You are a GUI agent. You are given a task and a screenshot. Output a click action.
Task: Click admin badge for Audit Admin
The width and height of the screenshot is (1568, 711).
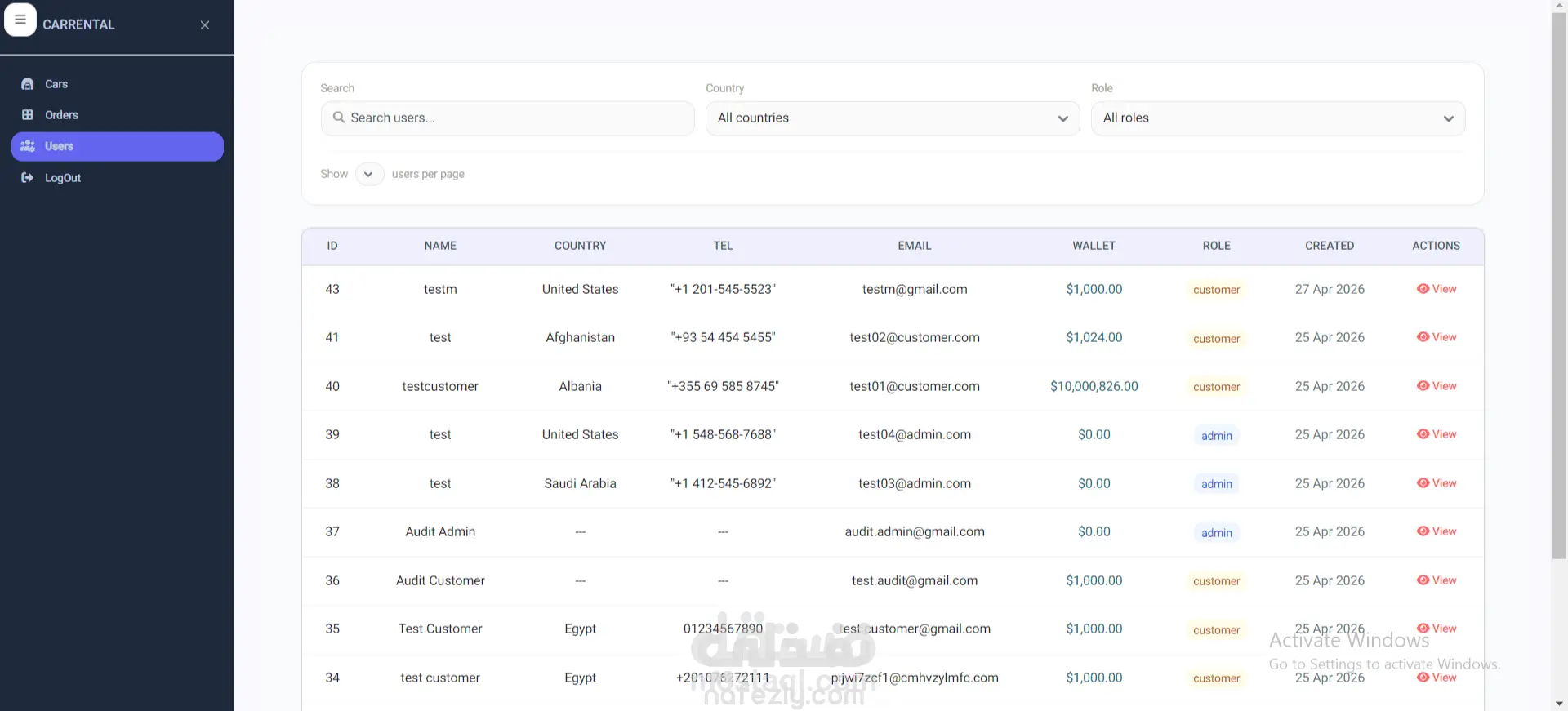click(x=1217, y=533)
